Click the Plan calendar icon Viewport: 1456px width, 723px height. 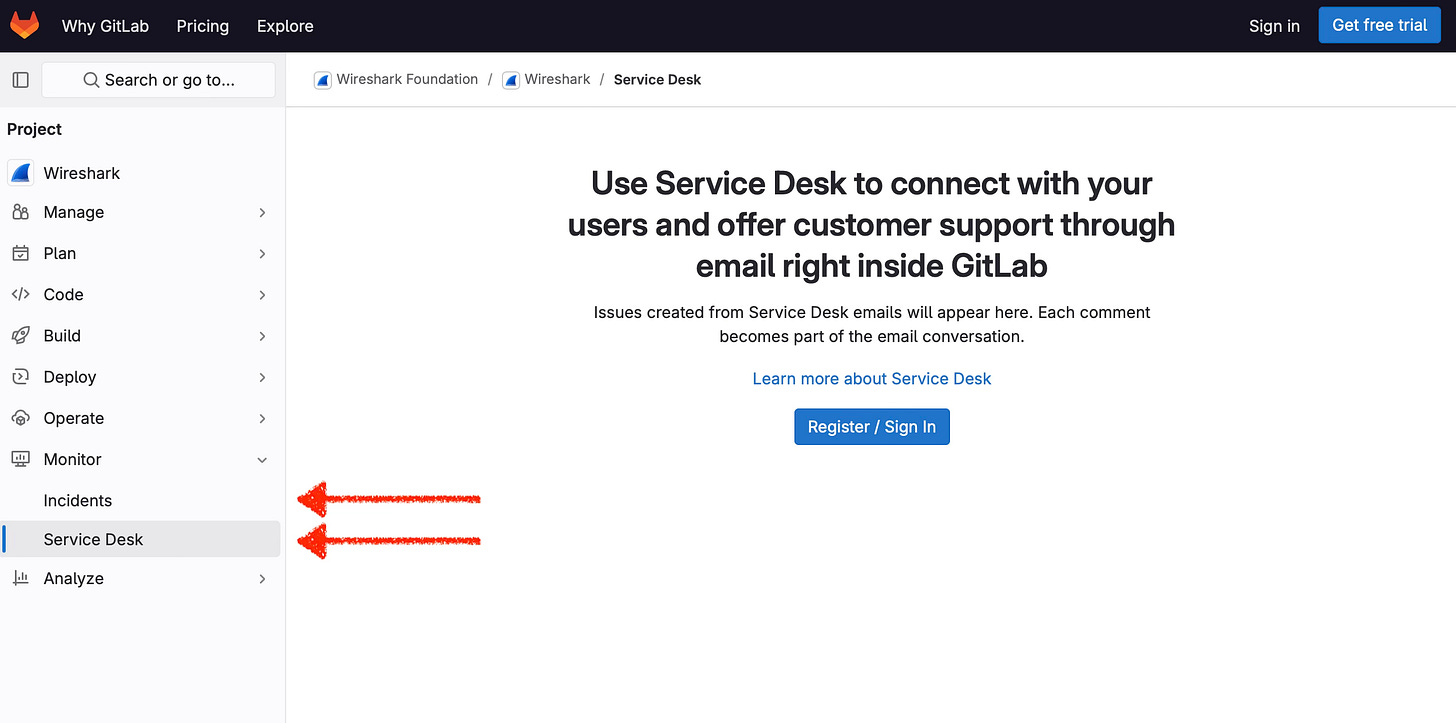[21, 253]
